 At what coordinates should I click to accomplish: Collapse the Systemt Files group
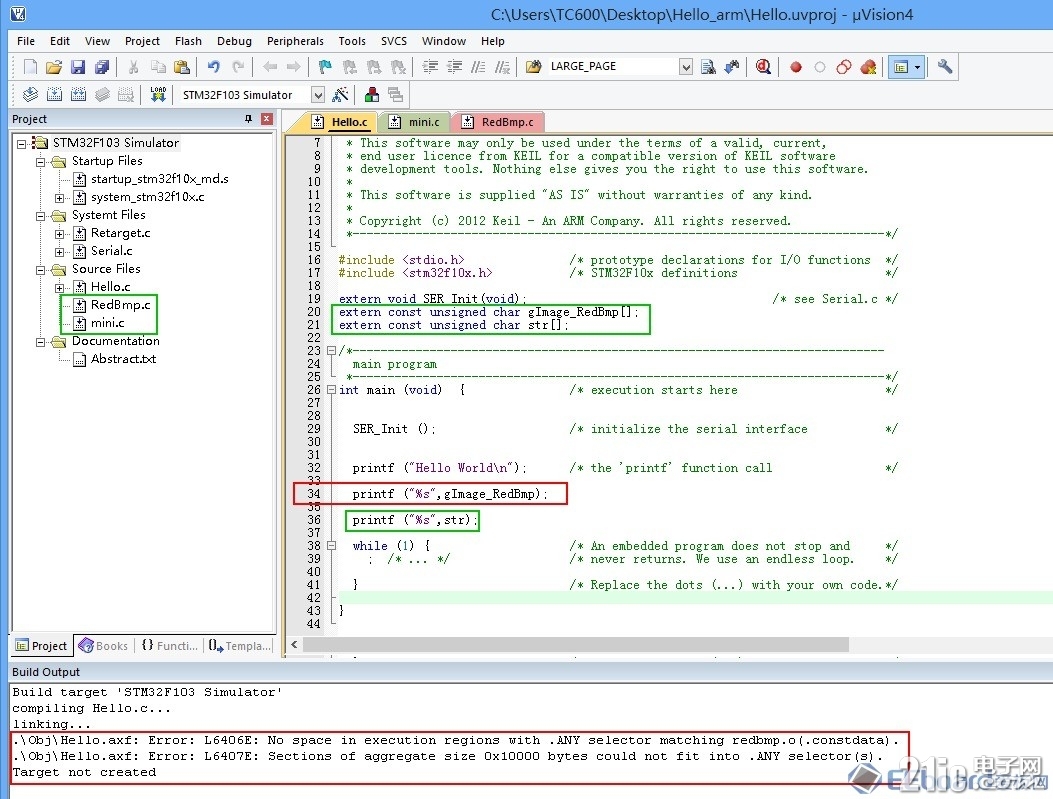[40, 216]
